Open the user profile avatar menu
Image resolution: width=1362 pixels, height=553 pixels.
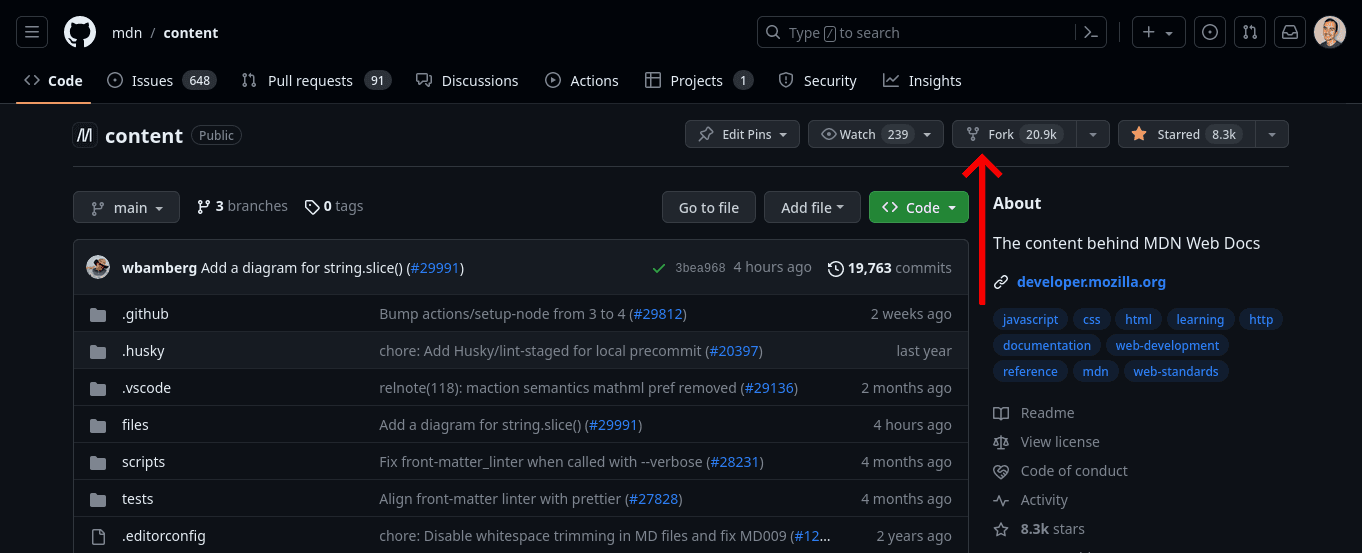(1330, 32)
